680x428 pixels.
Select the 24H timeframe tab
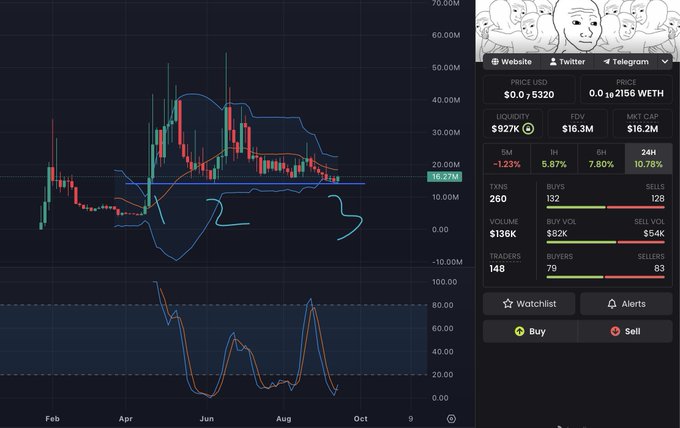tap(648, 159)
